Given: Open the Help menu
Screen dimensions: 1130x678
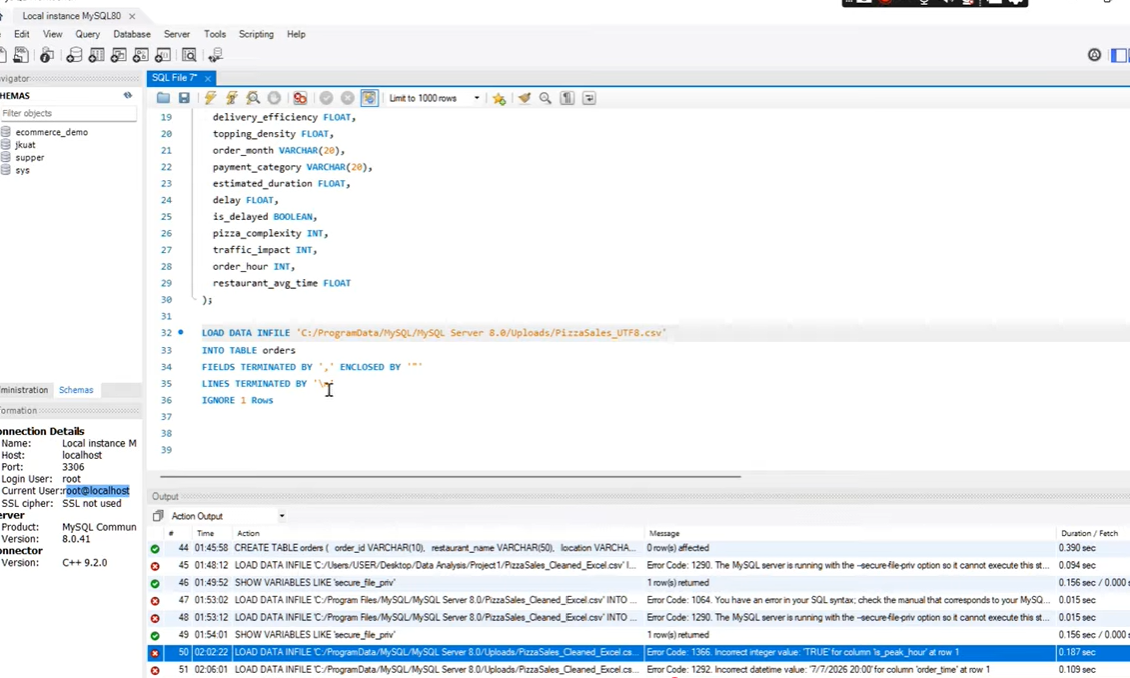Looking at the screenshot, I should (x=296, y=34).
